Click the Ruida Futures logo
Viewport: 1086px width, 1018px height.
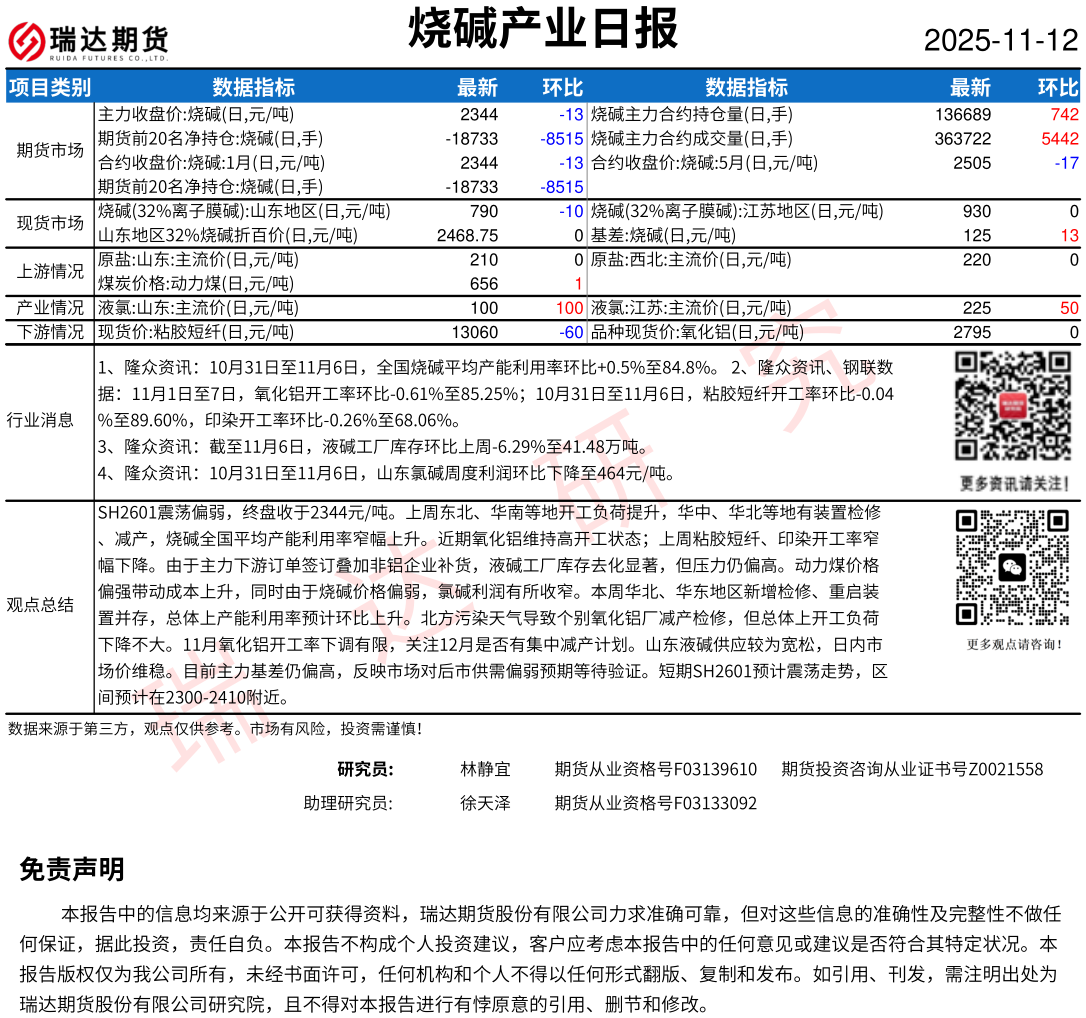click(x=88, y=41)
